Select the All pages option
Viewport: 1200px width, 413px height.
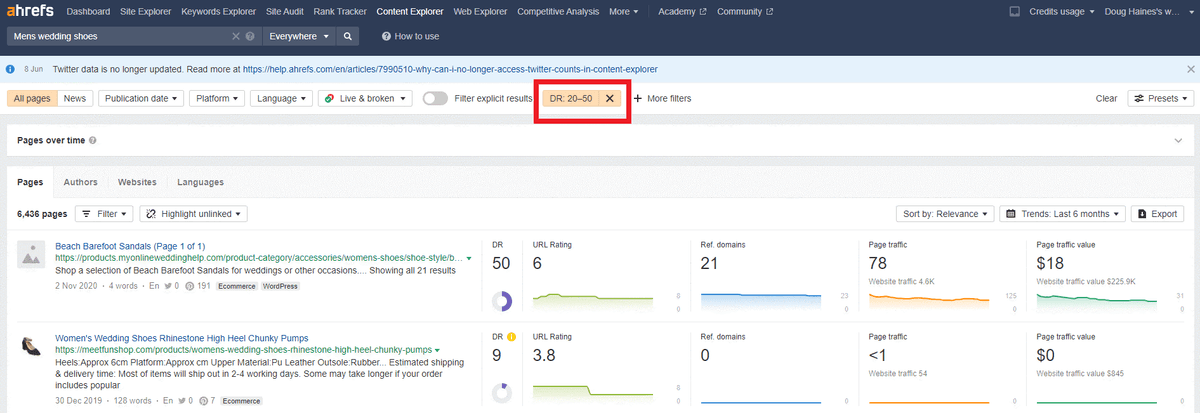(32, 98)
